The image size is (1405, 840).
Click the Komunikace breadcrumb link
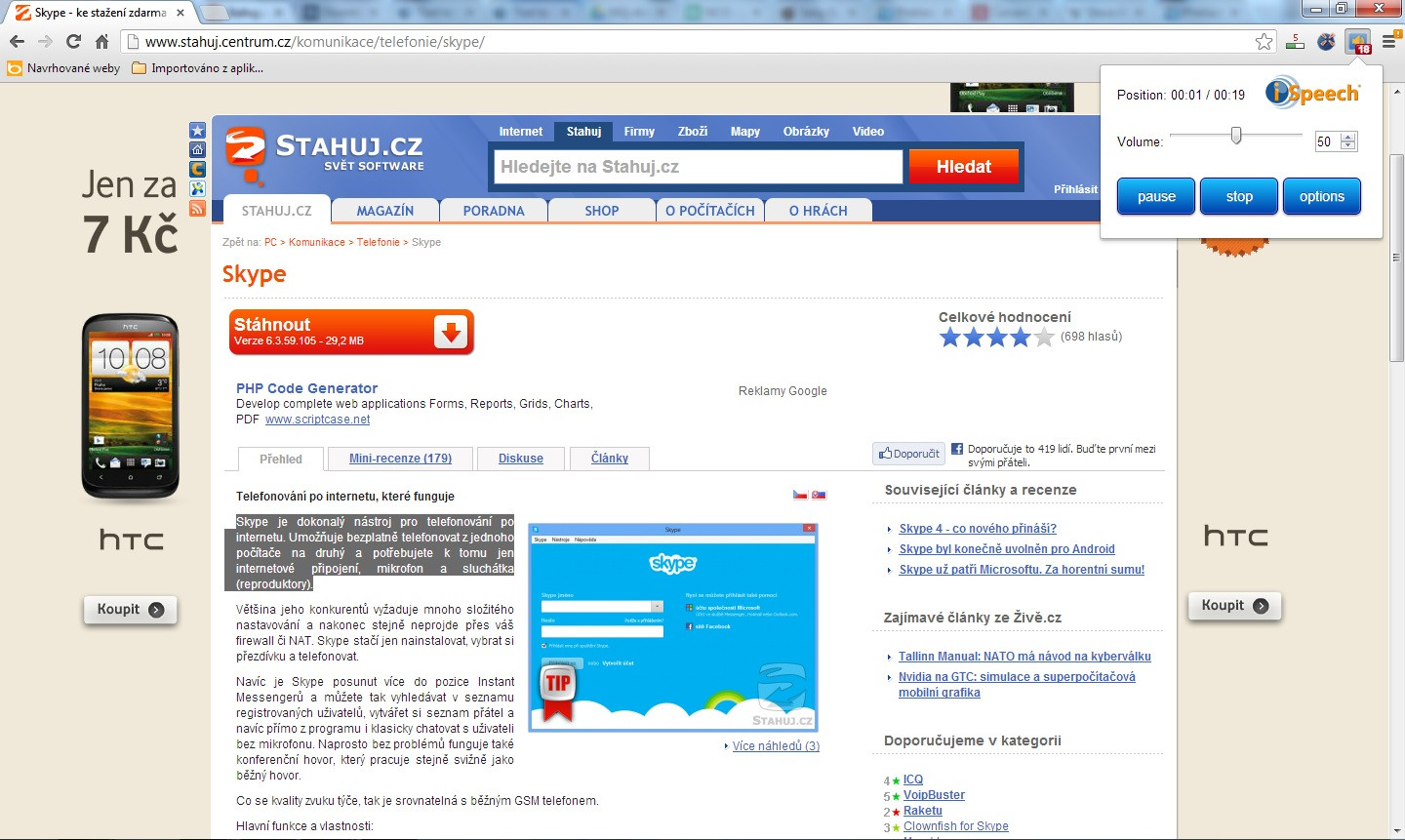coord(317,242)
